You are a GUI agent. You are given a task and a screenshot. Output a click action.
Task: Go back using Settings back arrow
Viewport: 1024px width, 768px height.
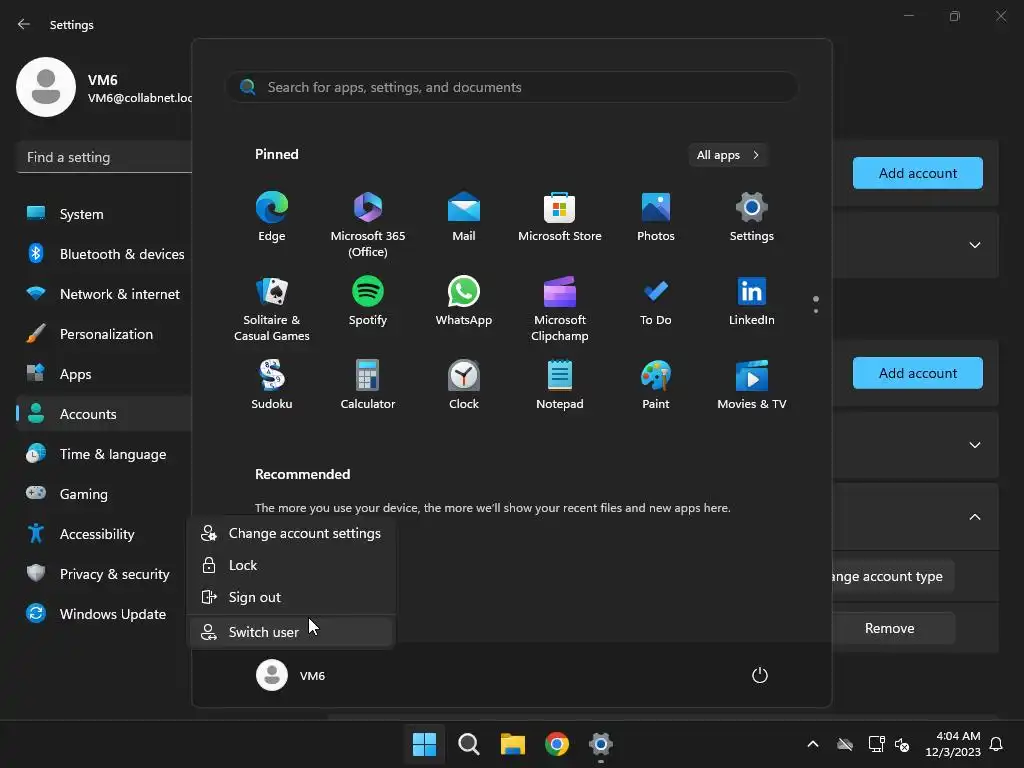24,24
